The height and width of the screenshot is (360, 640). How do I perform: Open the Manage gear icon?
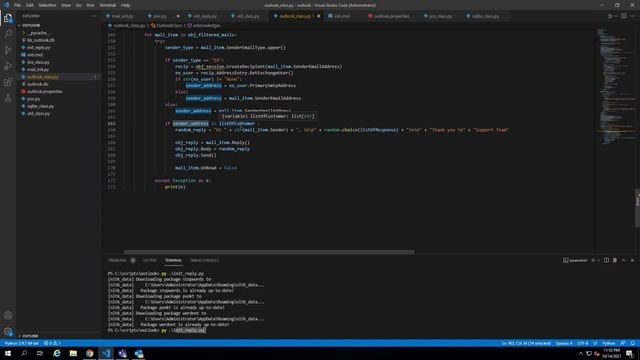coord(8,331)
